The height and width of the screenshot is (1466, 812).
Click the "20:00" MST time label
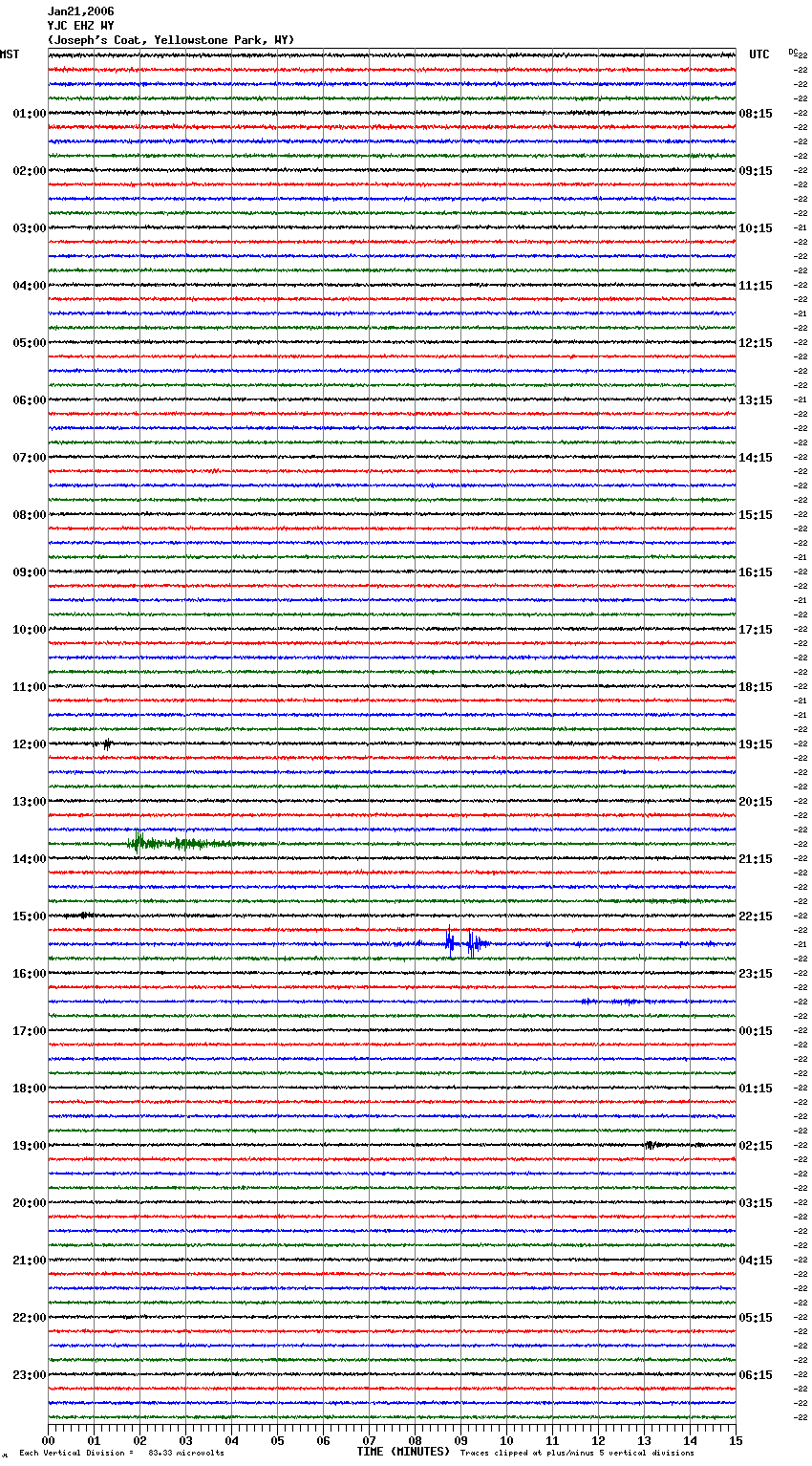[29, 1203]
